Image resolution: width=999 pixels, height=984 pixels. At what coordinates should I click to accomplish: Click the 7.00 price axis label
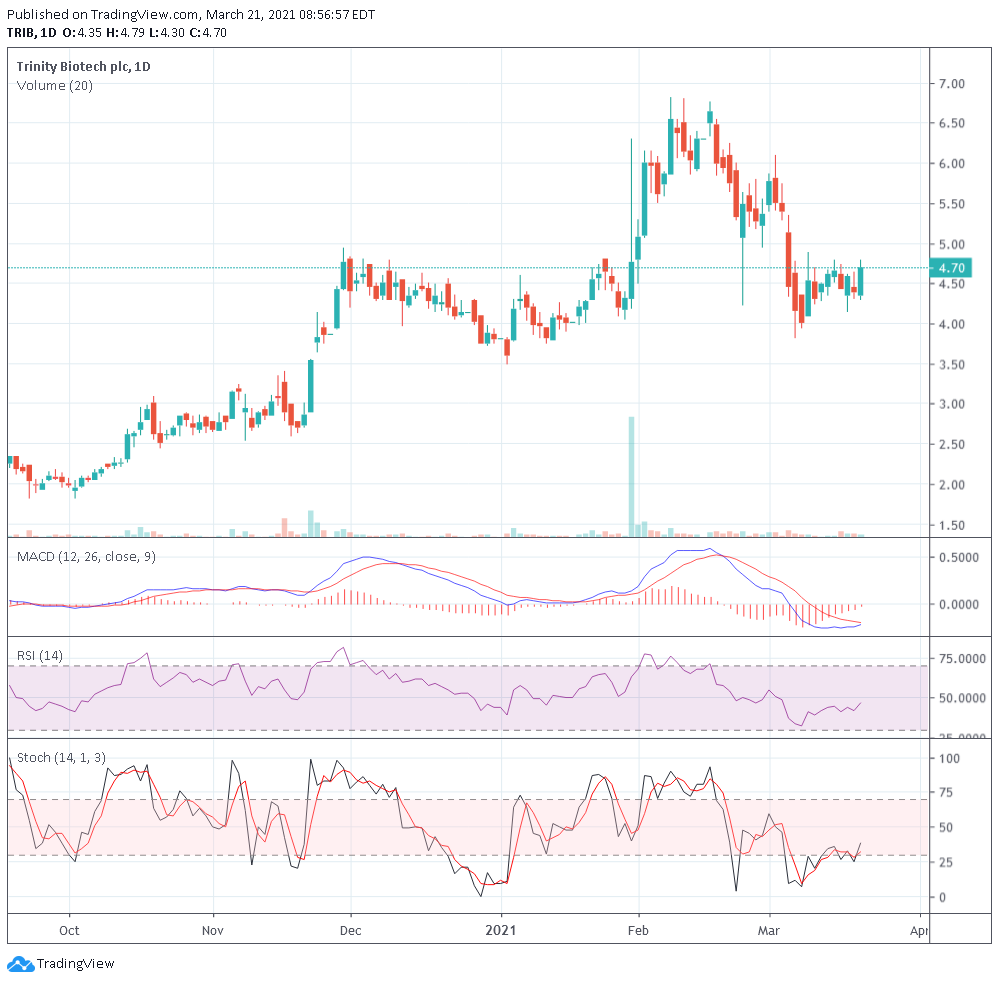[951, 83]
